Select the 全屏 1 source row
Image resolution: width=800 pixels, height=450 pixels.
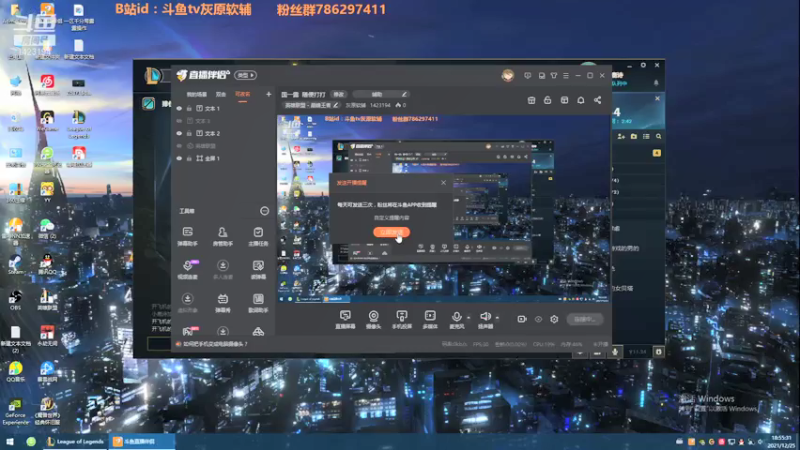point(223,159)
